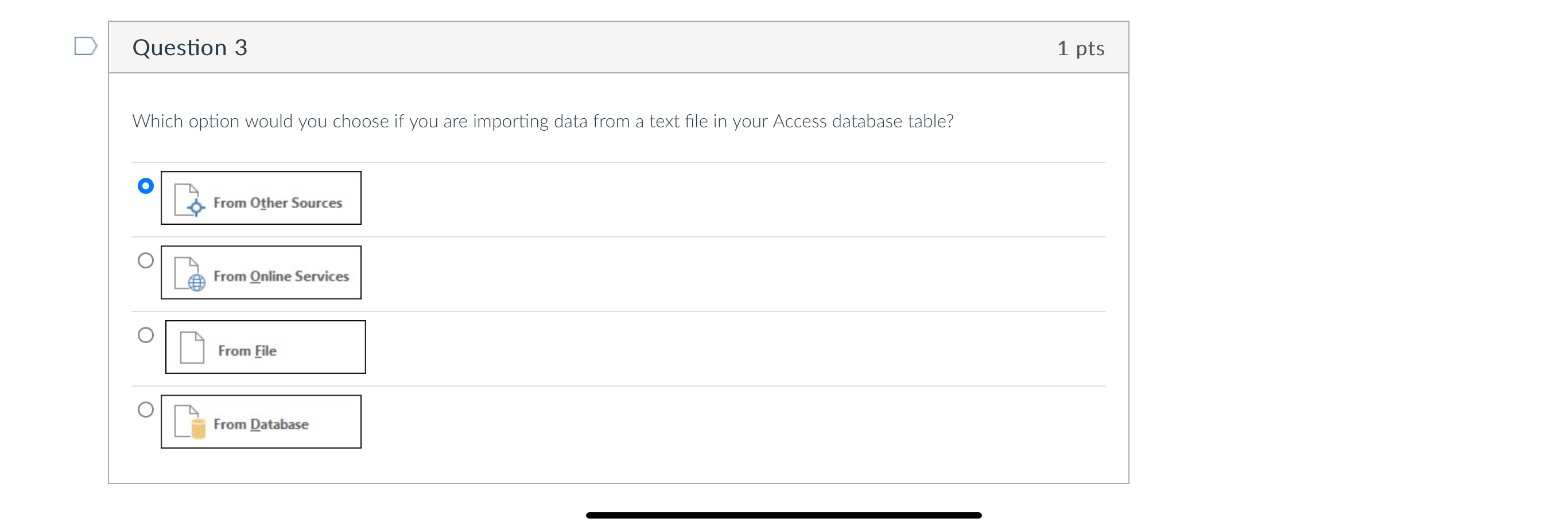This screenshot has height=522, width=1568.
Task: Click the question text about importing data
Action: [x=542, y=121]
